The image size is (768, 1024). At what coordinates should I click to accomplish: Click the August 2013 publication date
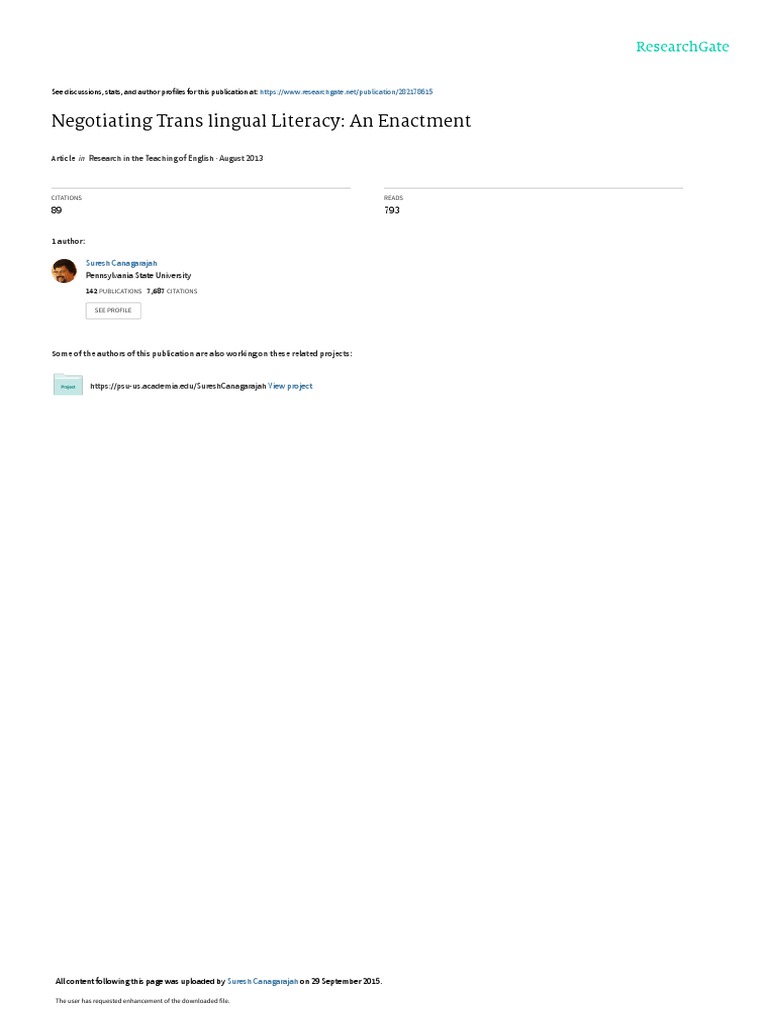[x=241, y=158]
